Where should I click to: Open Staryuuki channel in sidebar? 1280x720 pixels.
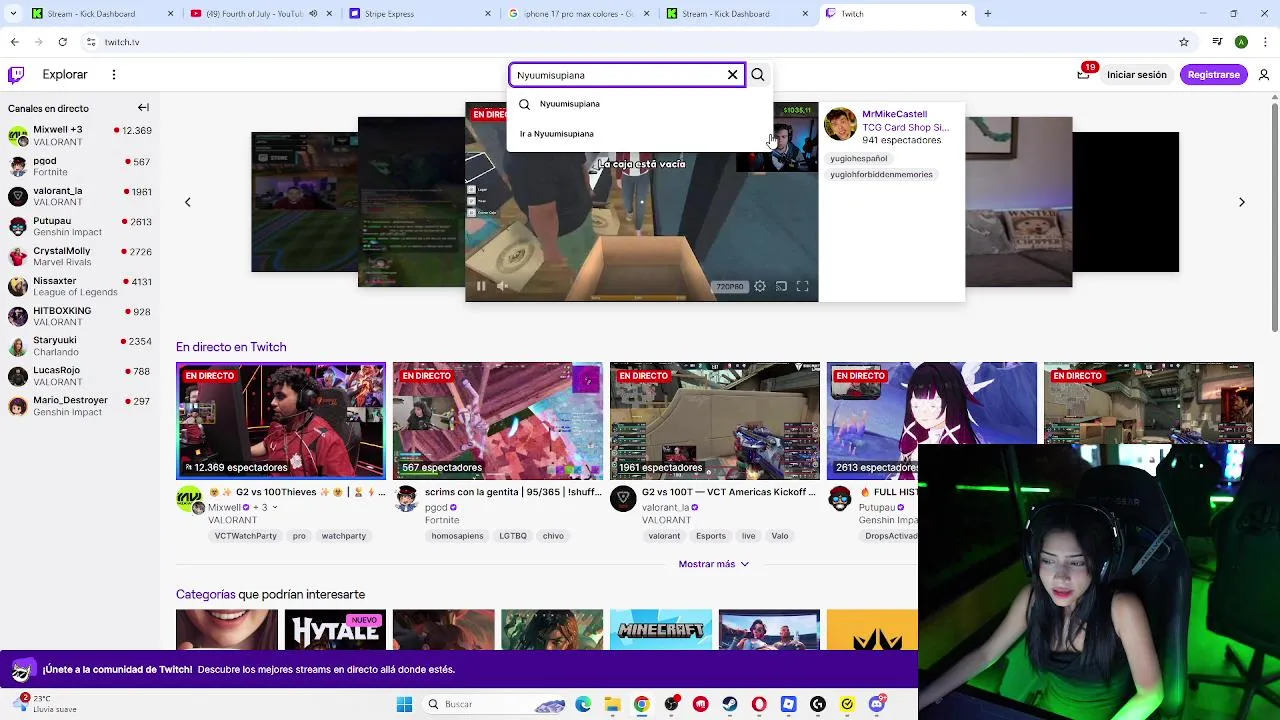click(80, 346)
